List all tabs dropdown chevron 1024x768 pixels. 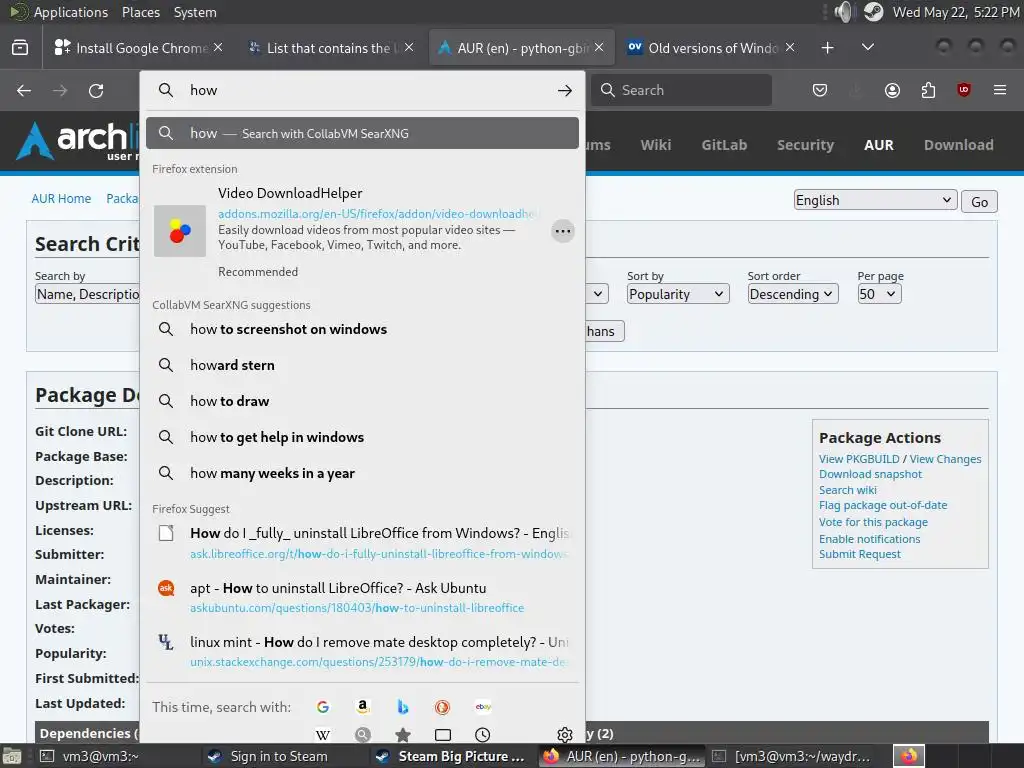[868, 47]
